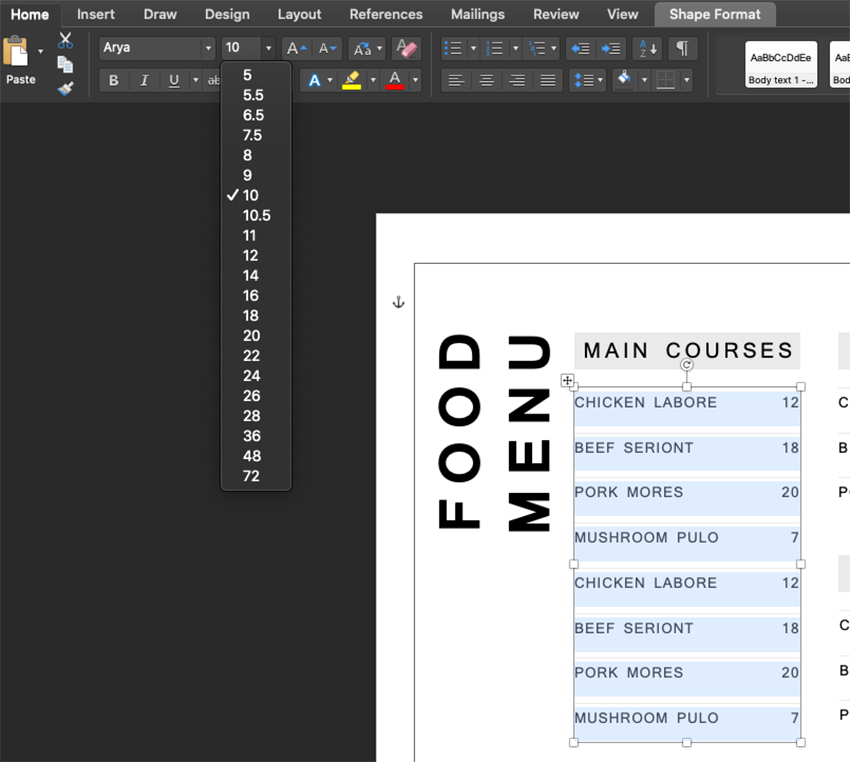This screenshot has height=762, width=850.
Task: Click the Clear Formatting eraser icon
Action: (x=405, y=47)
